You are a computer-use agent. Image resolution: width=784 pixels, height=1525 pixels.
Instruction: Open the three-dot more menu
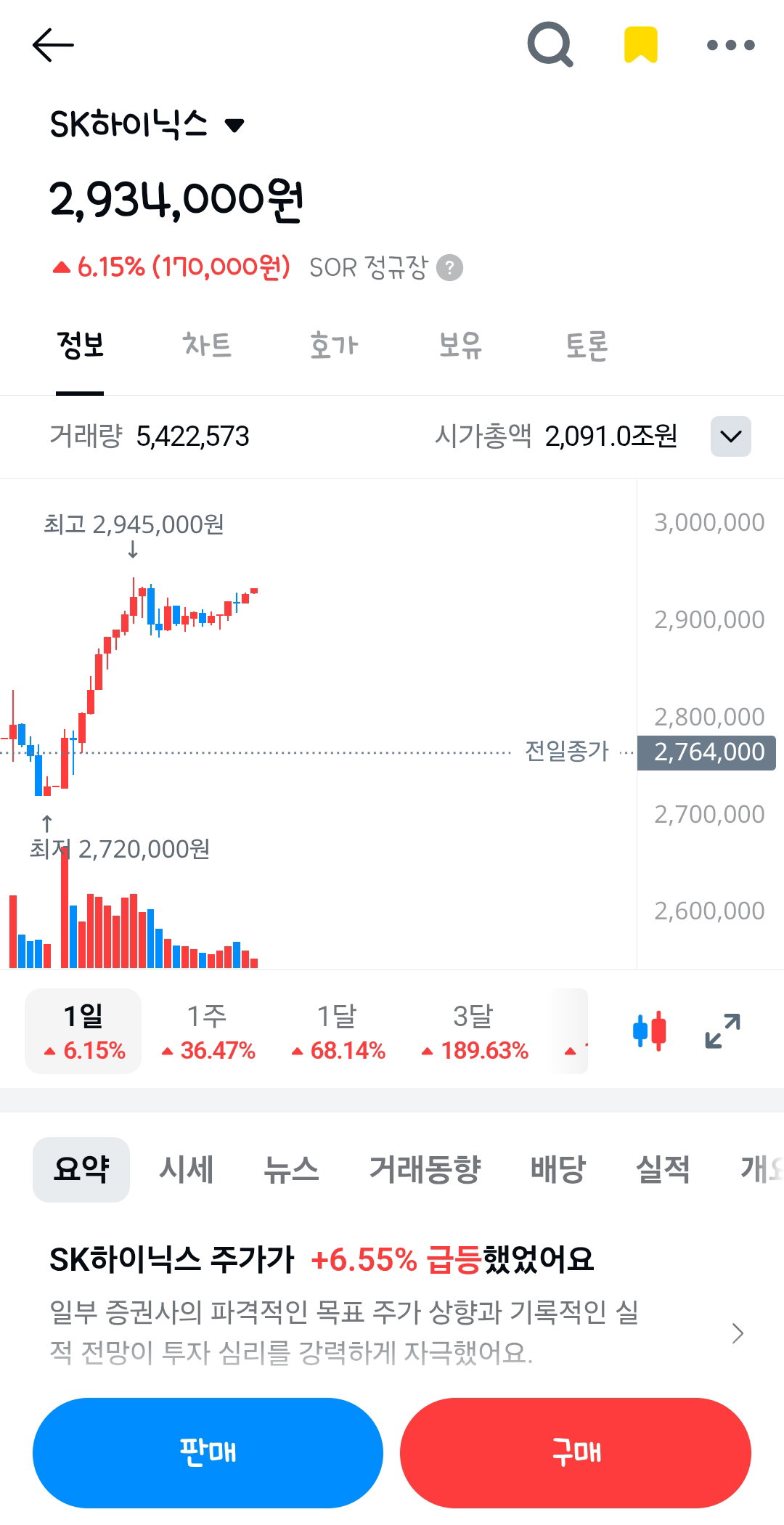coord(731,45)
